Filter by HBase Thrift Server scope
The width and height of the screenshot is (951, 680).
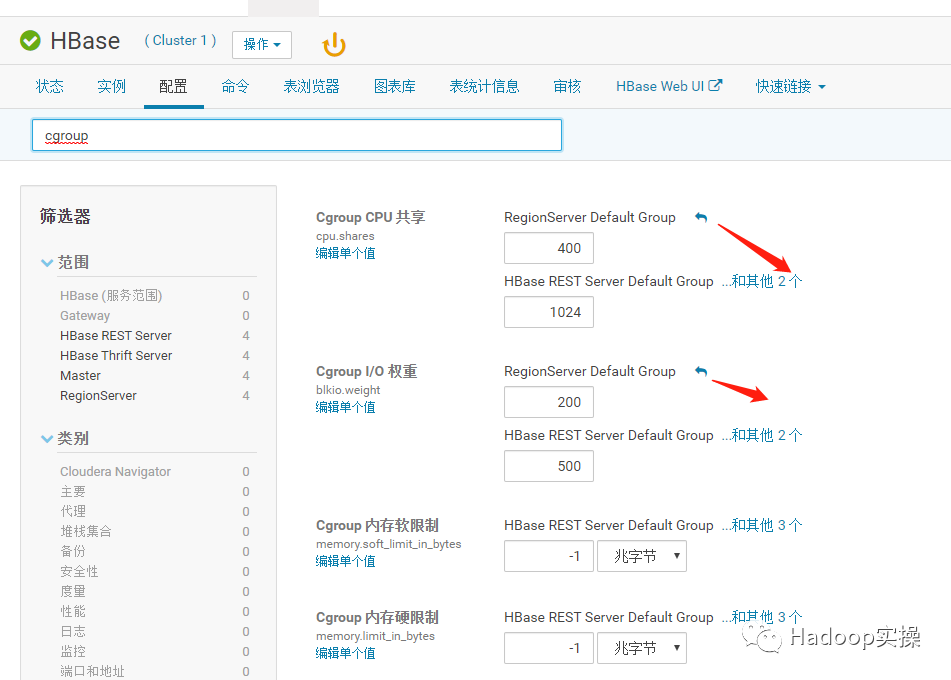(116, 356)
